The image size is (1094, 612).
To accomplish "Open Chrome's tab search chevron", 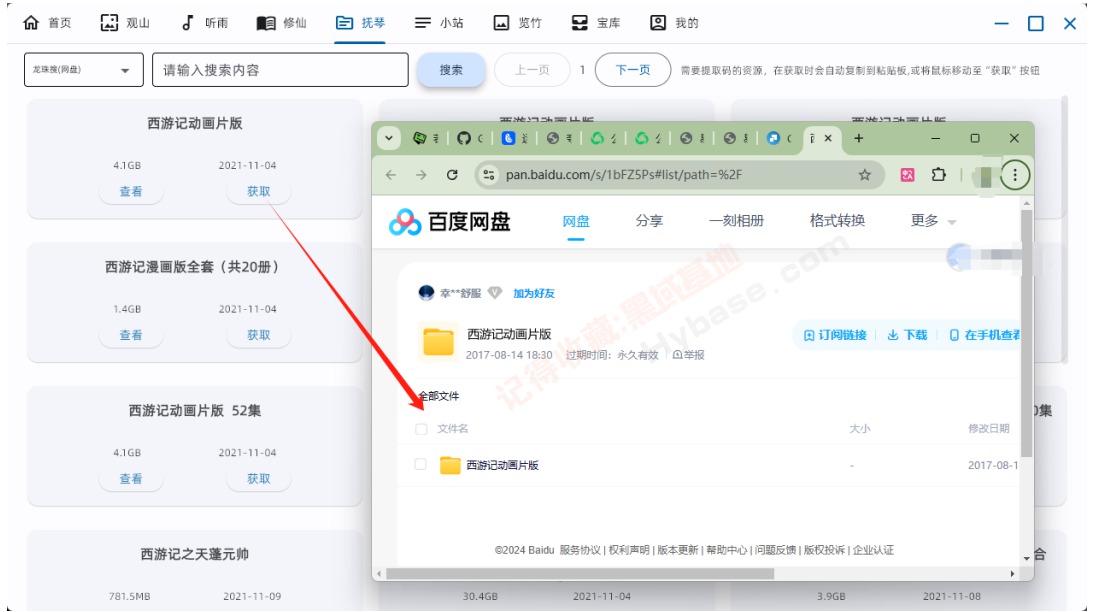I will click(x=389, y=138).
